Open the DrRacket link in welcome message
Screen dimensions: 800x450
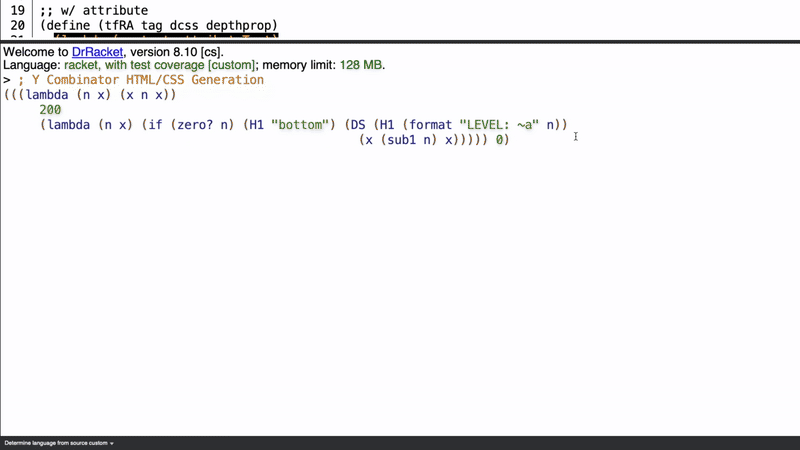97,52
